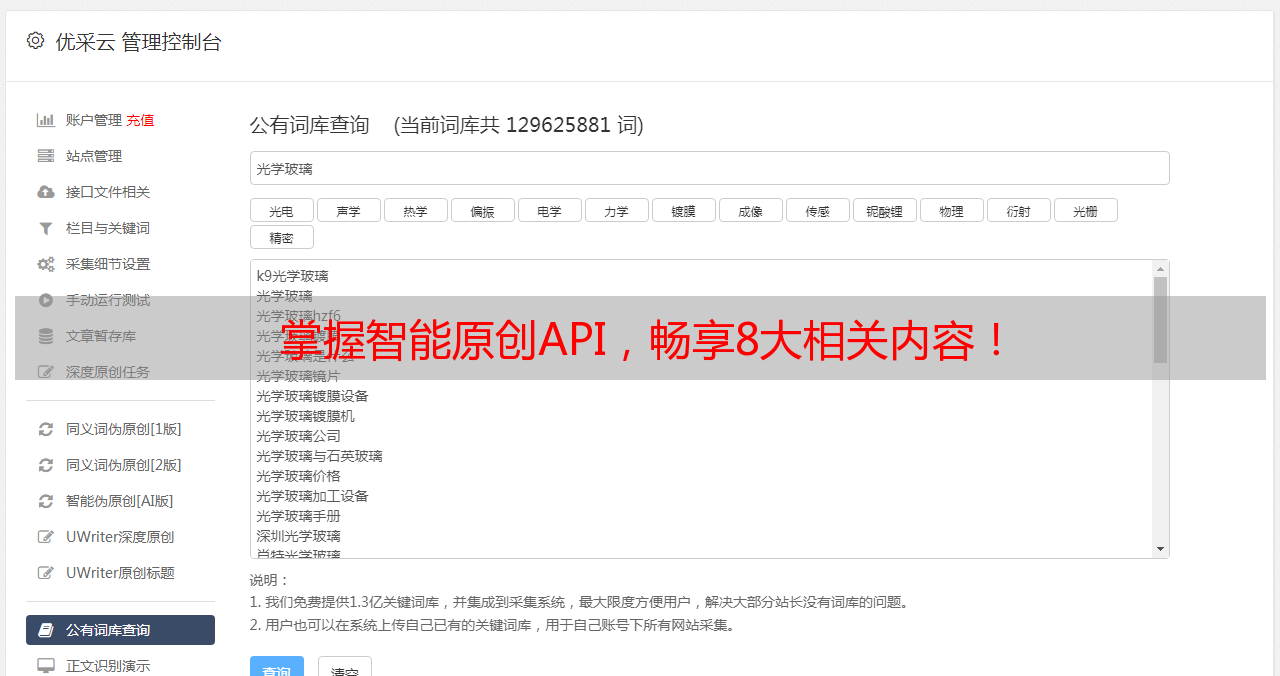The width and height of the screenshot is (1280, 676).
Task: Click the edit icon beside UWriter深度原创
Action: point(46,537)
